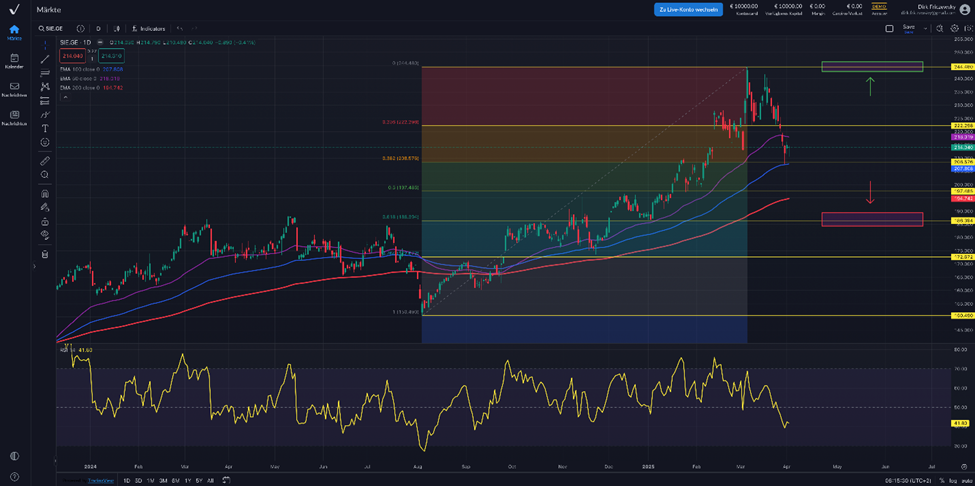Toggle the dark/light theme icon
The width and height of the screenshot is (975, 486).
click(x=14, y=456)
